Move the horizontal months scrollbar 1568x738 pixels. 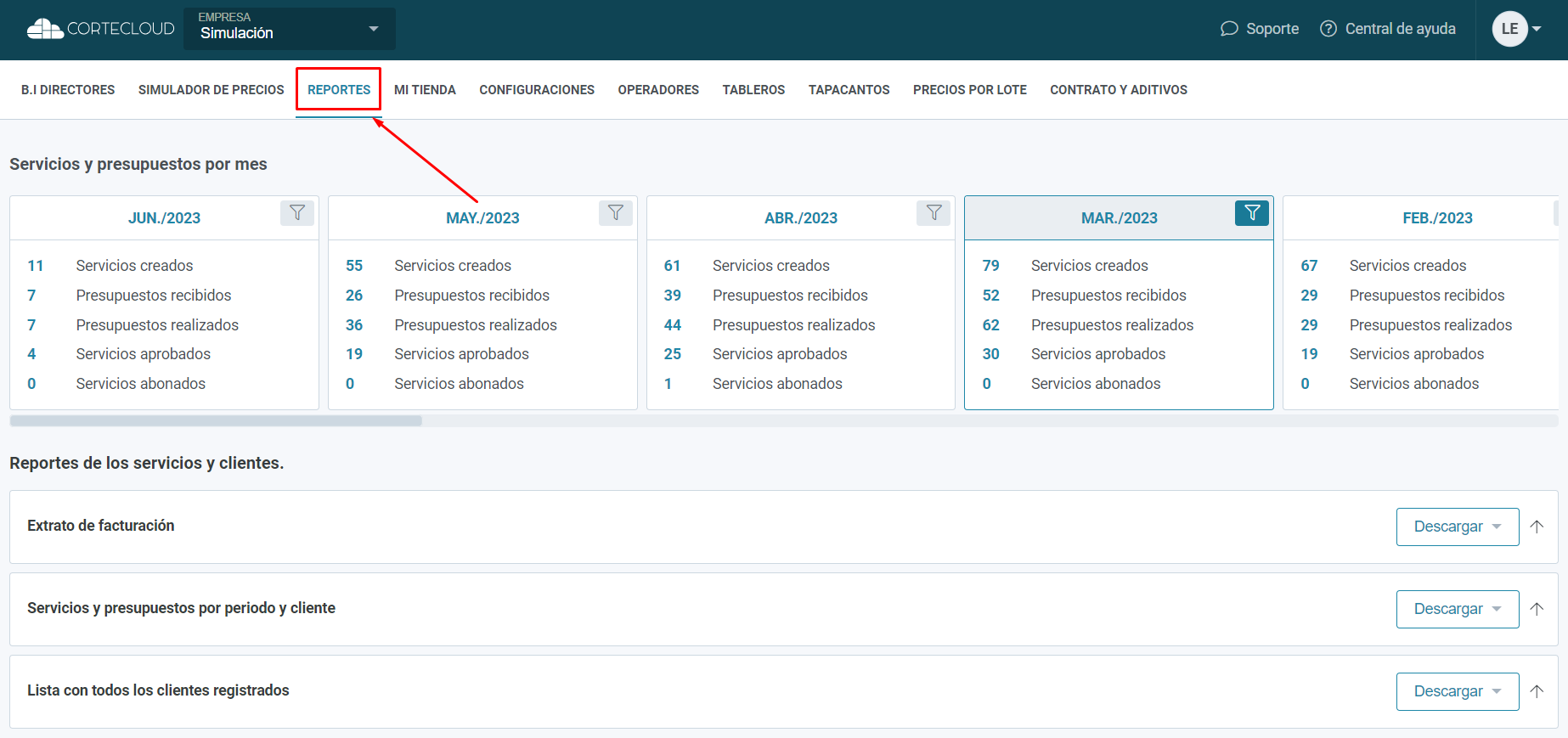(x=216, y=421)
